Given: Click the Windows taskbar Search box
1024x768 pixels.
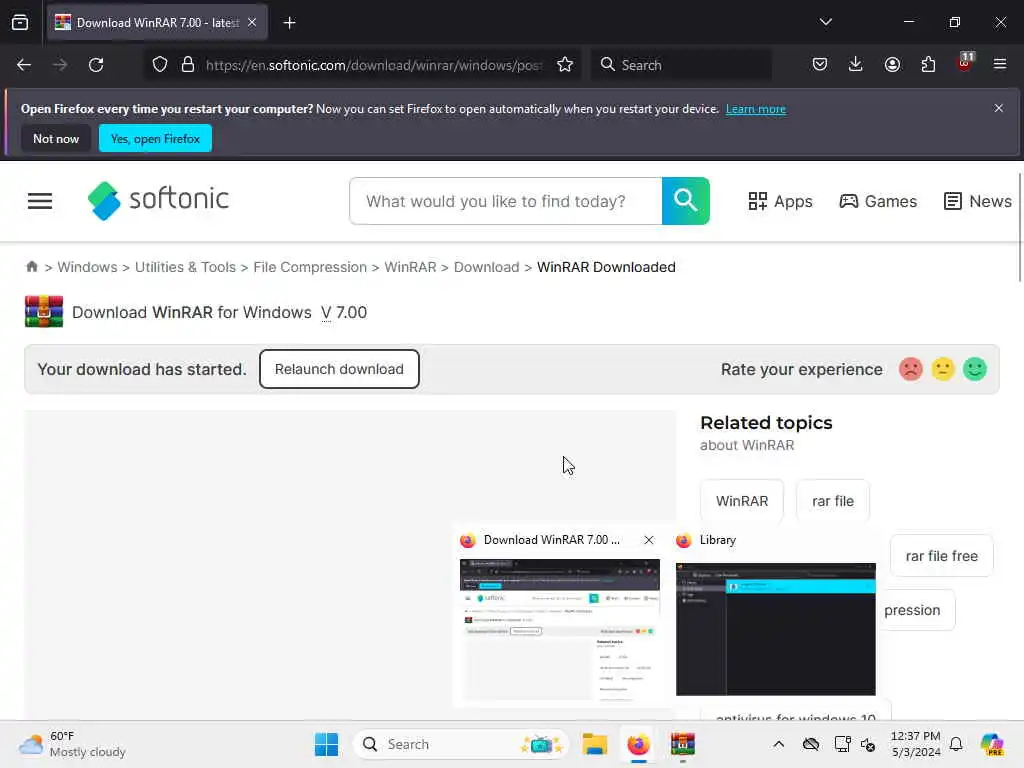Looking at the screenshot, I should tap(460, 744).
